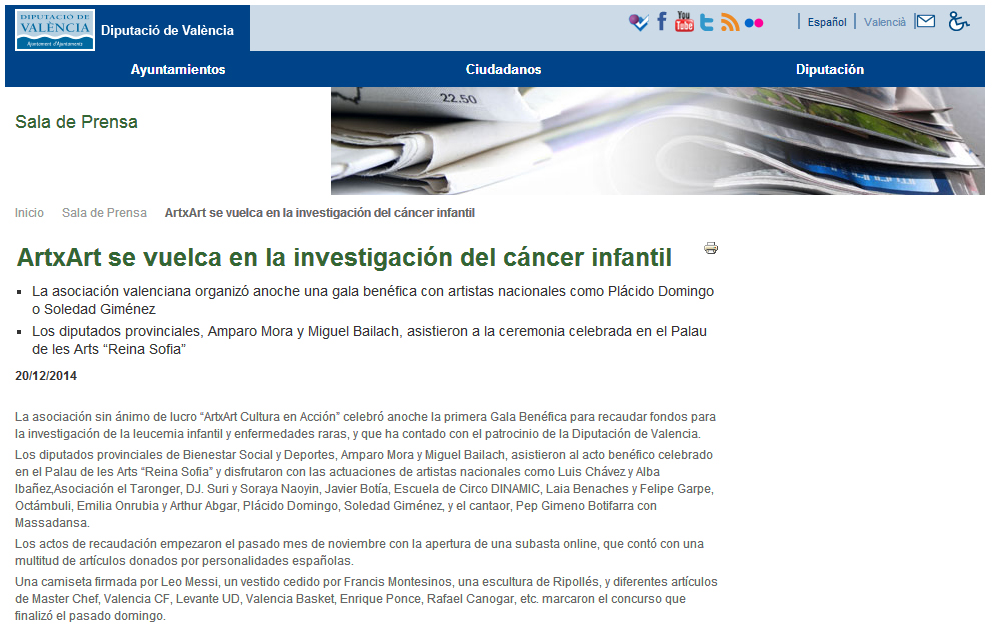992x644 pixels.
Task: Click the newspapers banner image
Action: click(658, 140)
